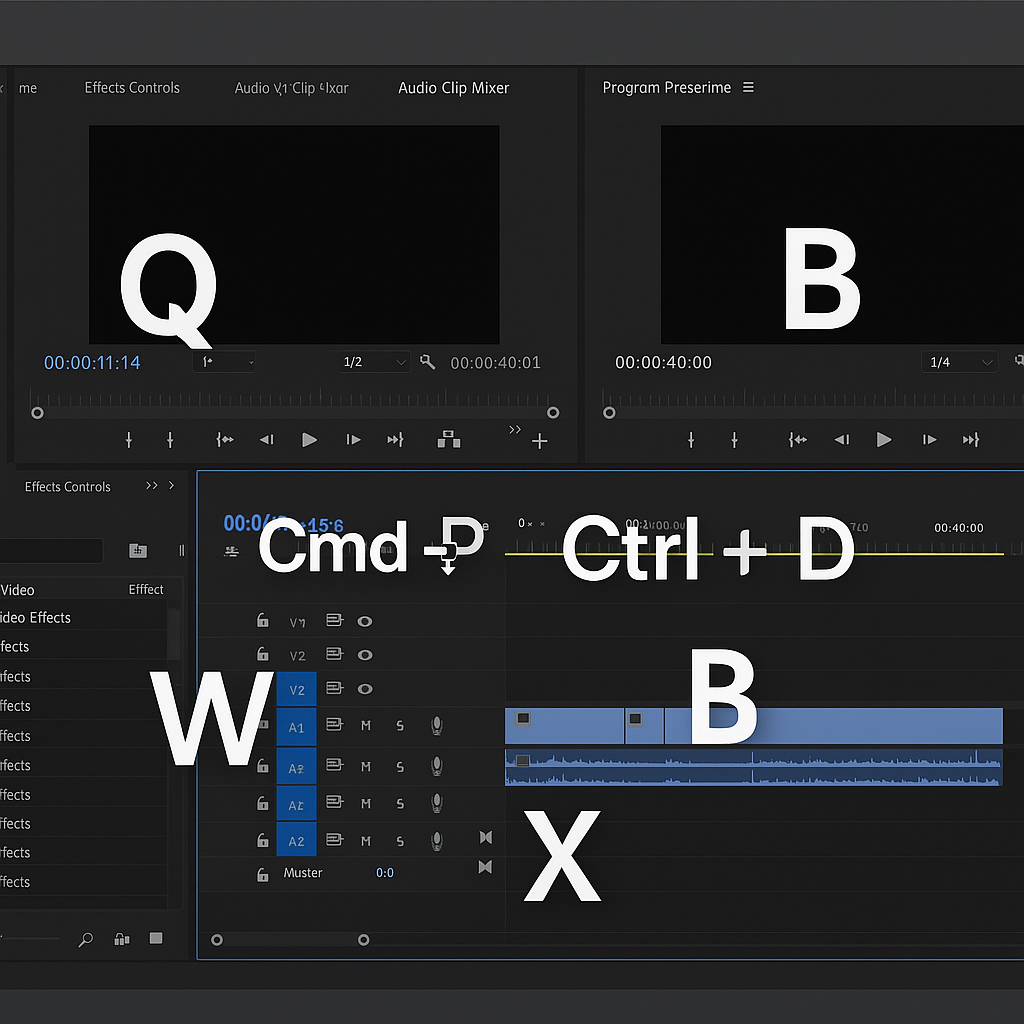The image size is (1024, 1024).
Task: Toggle eye visibility for the top video track
Action: [365, 621]
